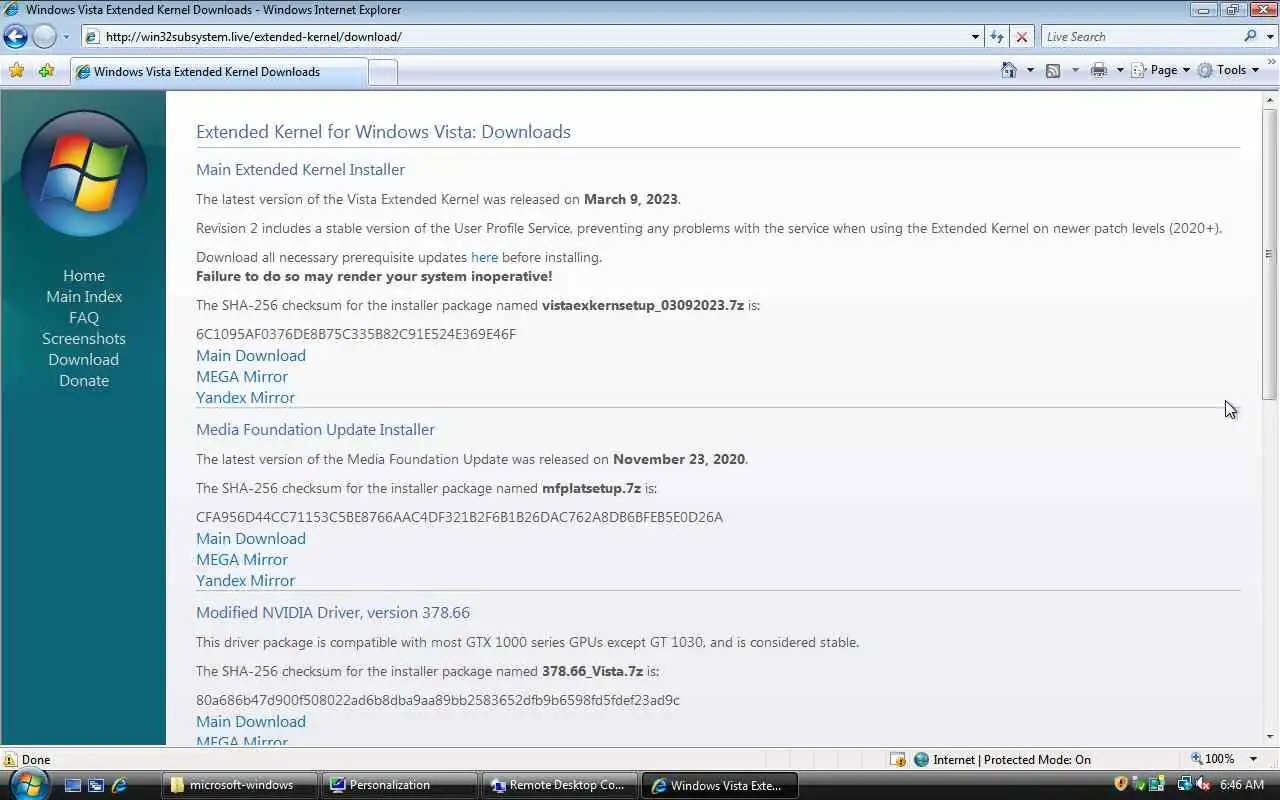Click the Home toolbar icon
The height and width of the screenshot is (800, 1280).
pos(1009,70)
